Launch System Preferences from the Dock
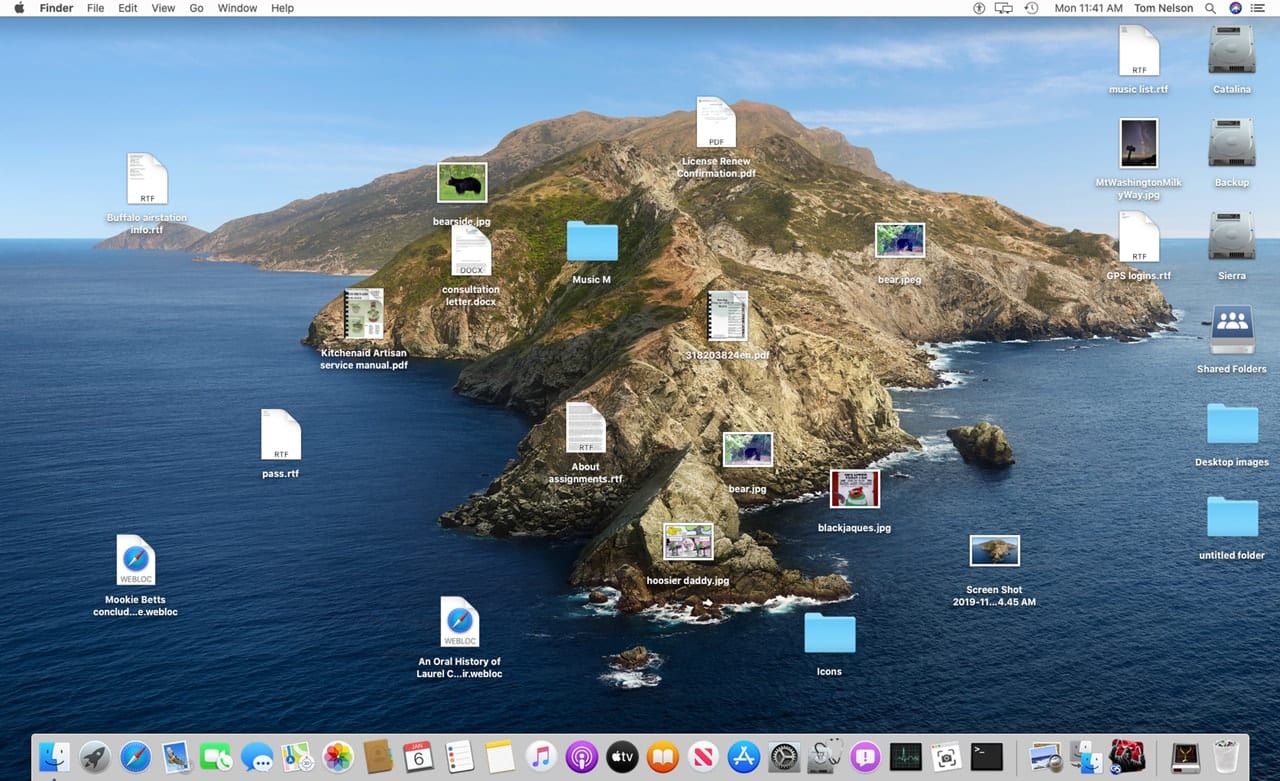This screenshot has width=1280, height=781. pyautogui.click(x=784, y=757)
